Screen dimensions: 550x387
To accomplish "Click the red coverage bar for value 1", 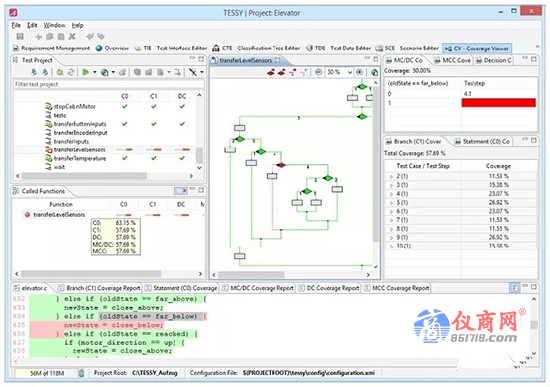I will pyautogui.click(x=498, y=103).
